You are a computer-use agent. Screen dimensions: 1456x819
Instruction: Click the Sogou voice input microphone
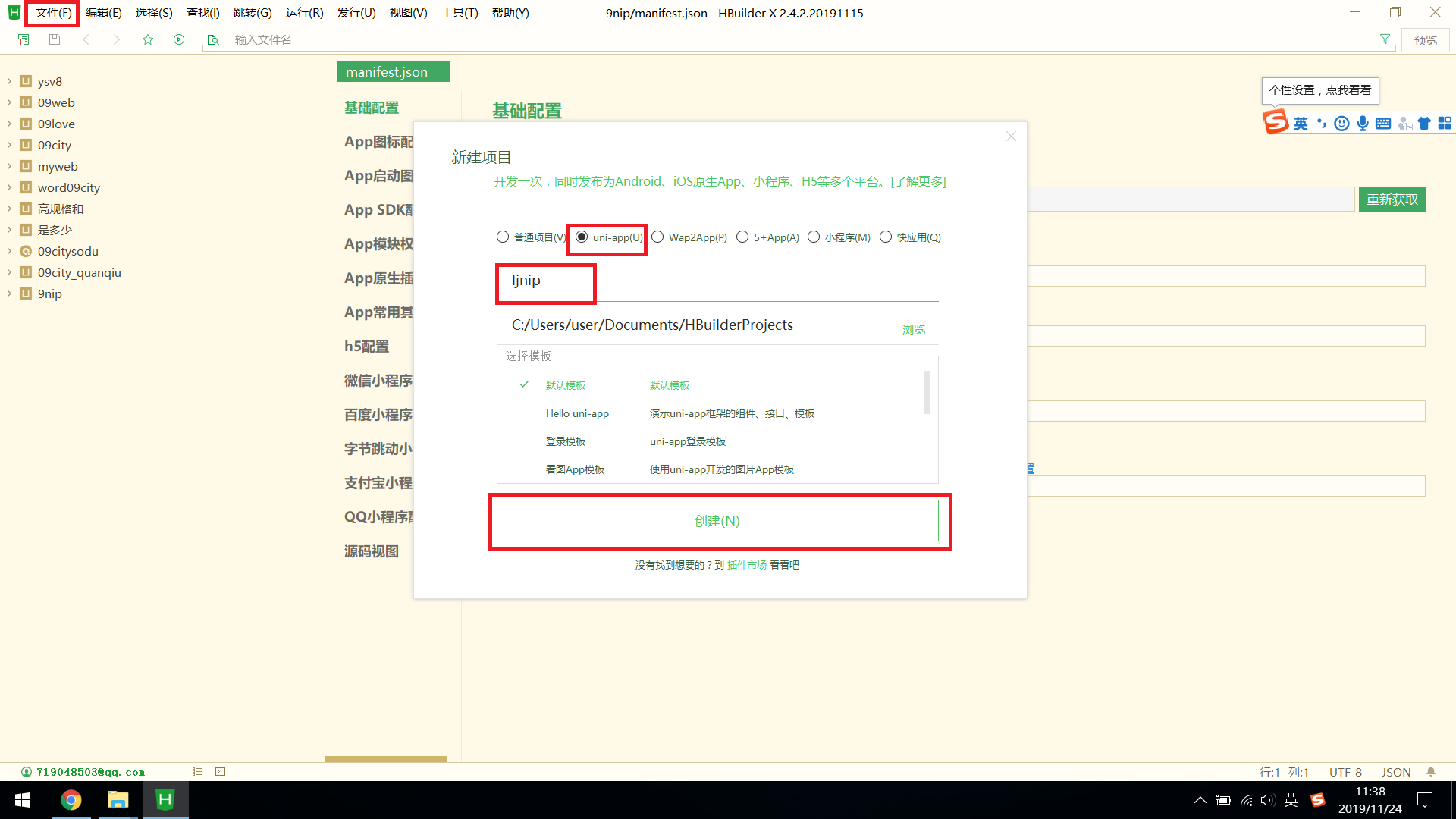1363,123
